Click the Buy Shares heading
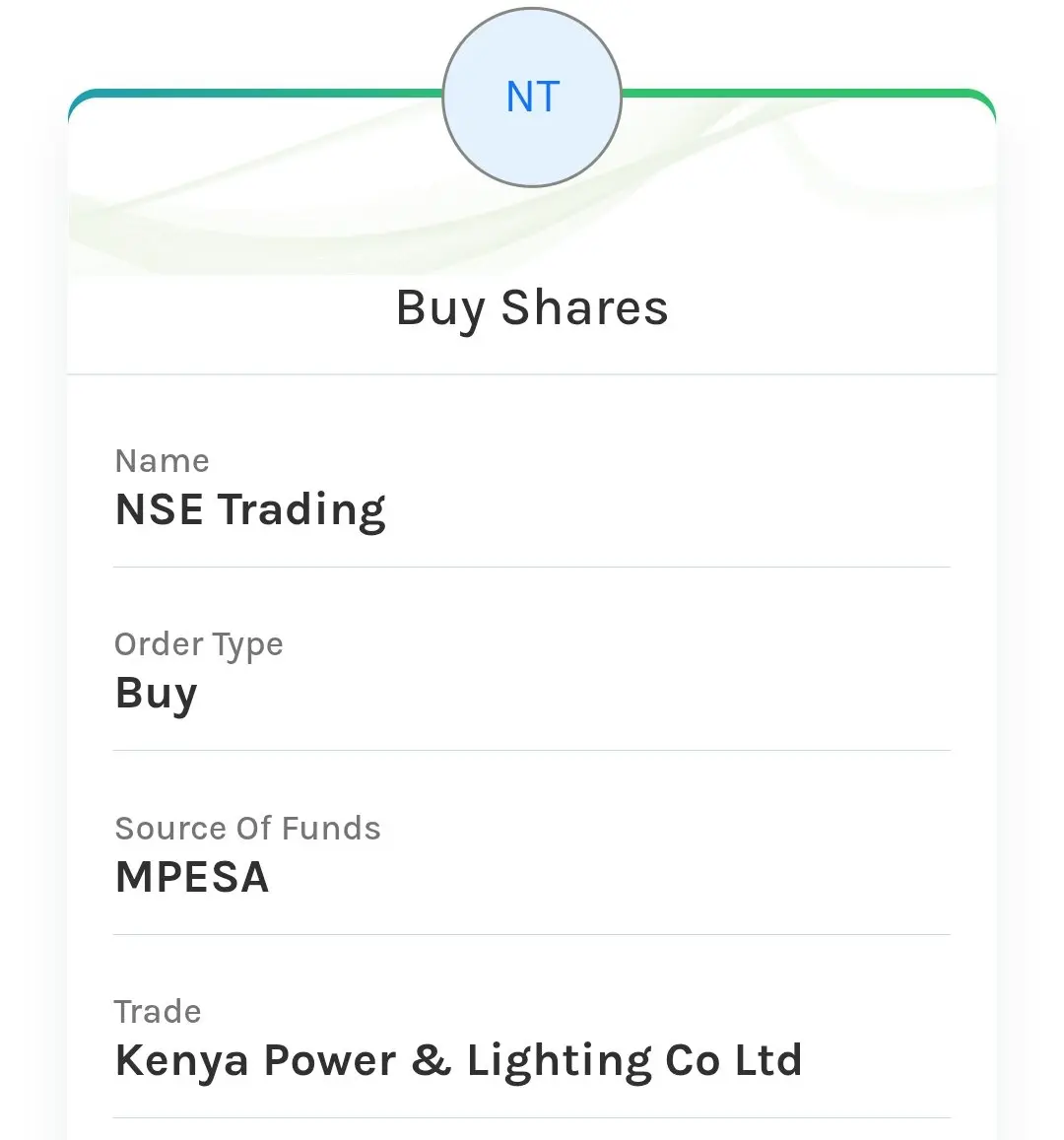 532,307
